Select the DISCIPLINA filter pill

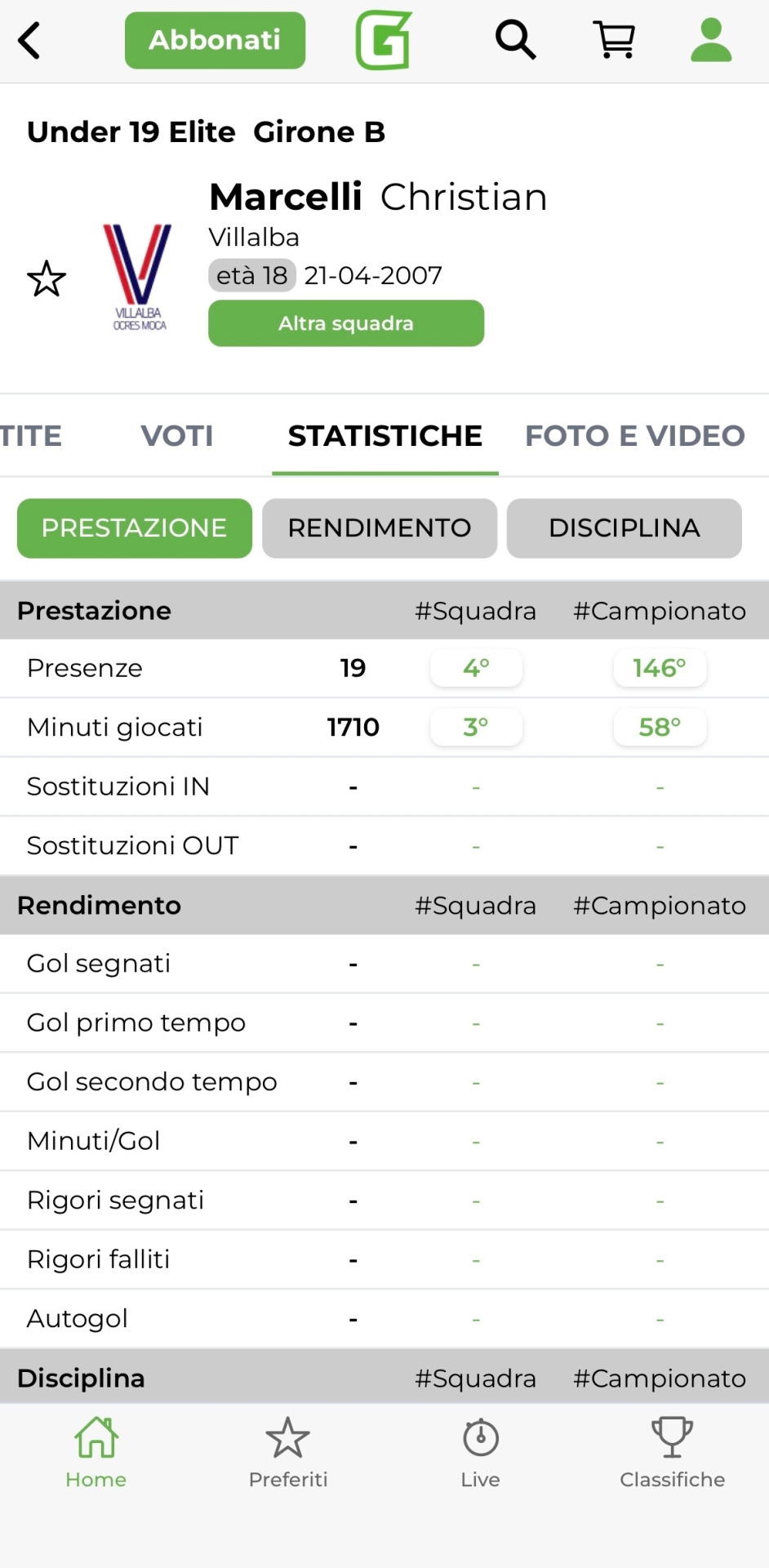625,528
